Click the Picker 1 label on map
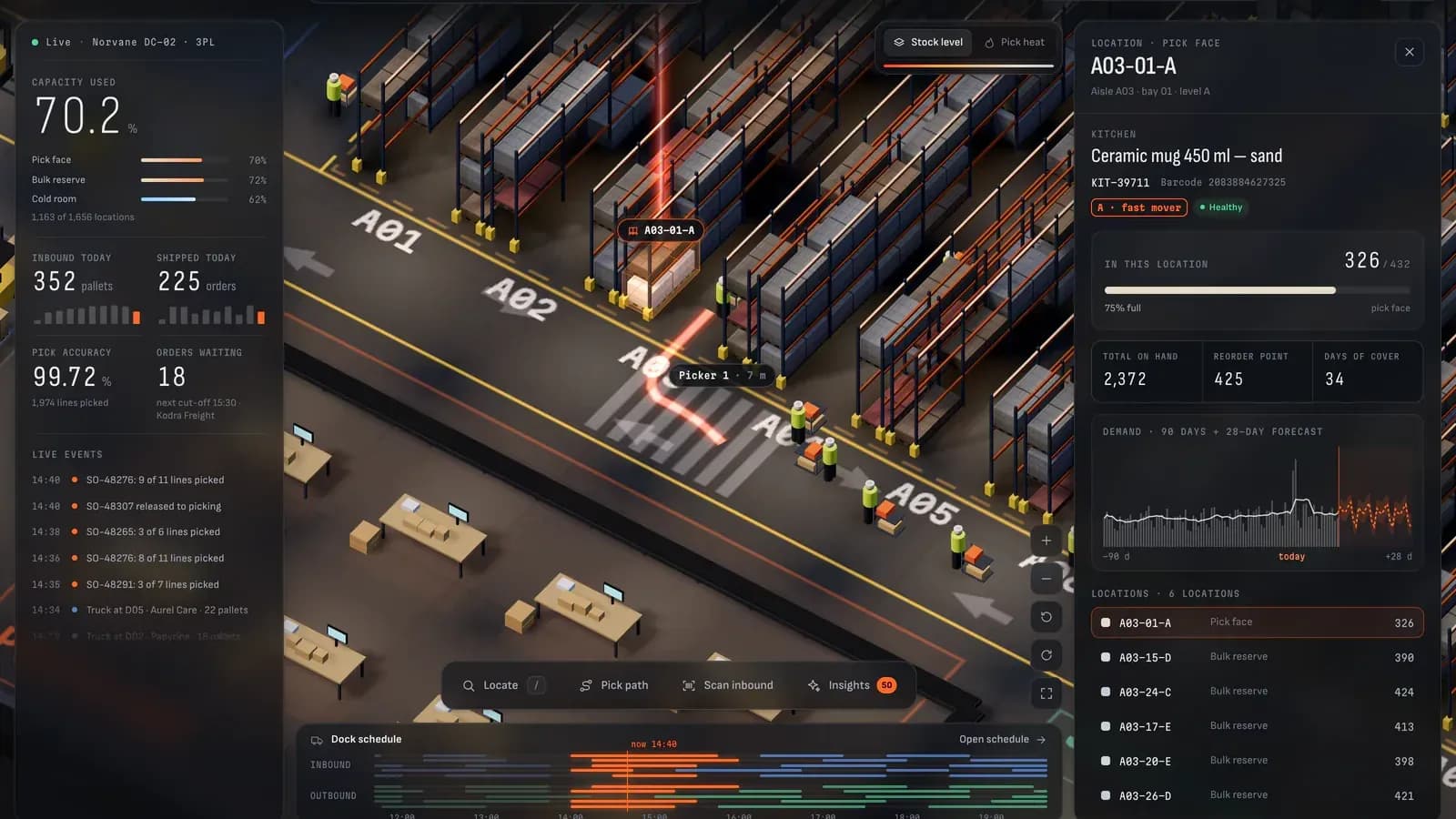Image resolution: width=1456 pixels, height=819 pixels. (722, 375)
